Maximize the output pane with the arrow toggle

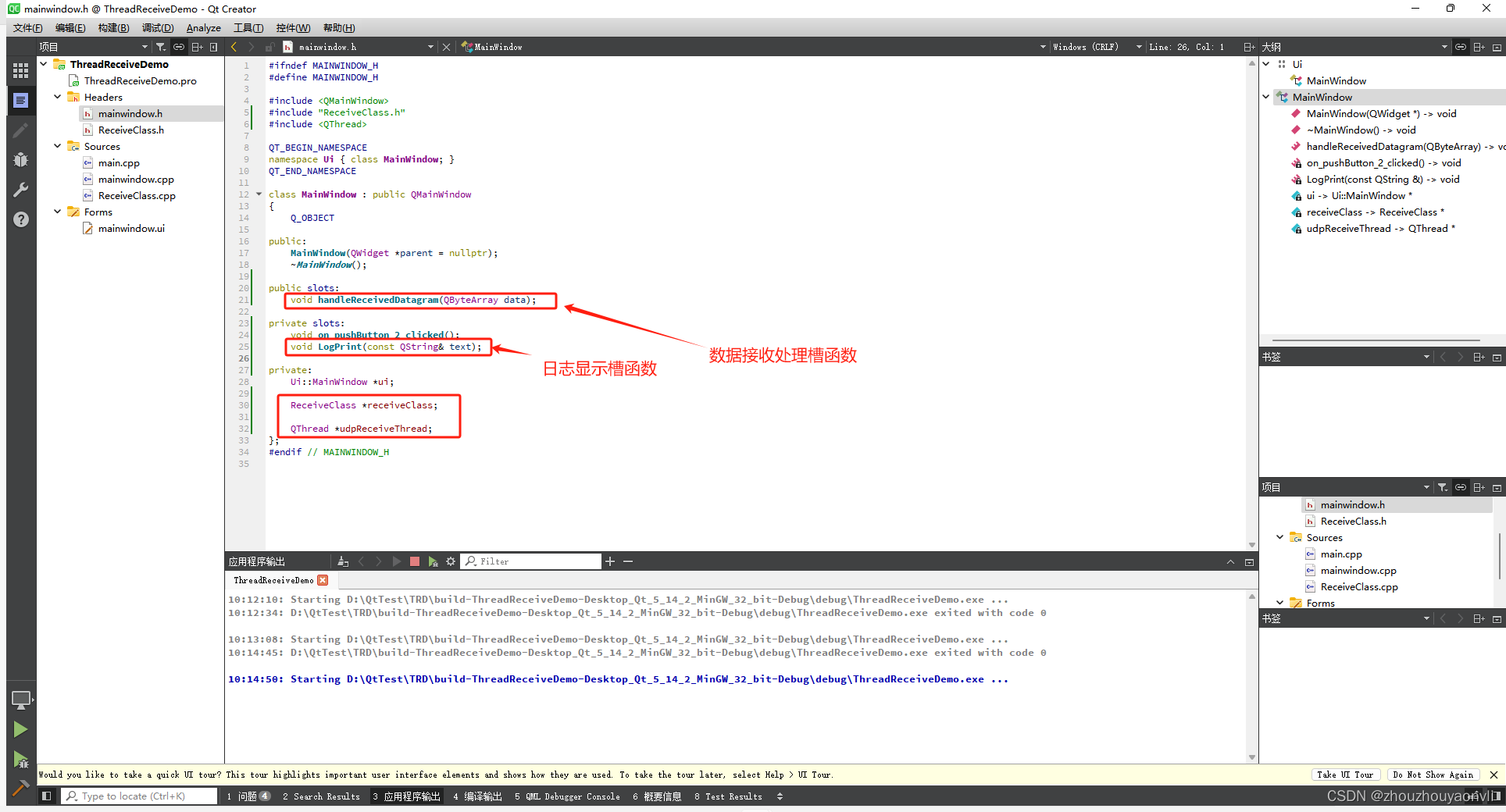pyautogui.click(x=1230, y=561)
